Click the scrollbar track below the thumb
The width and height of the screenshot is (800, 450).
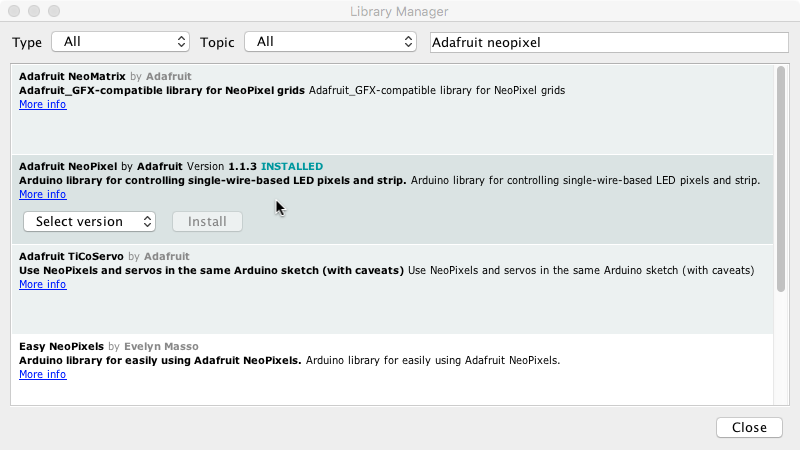[781, 350]
